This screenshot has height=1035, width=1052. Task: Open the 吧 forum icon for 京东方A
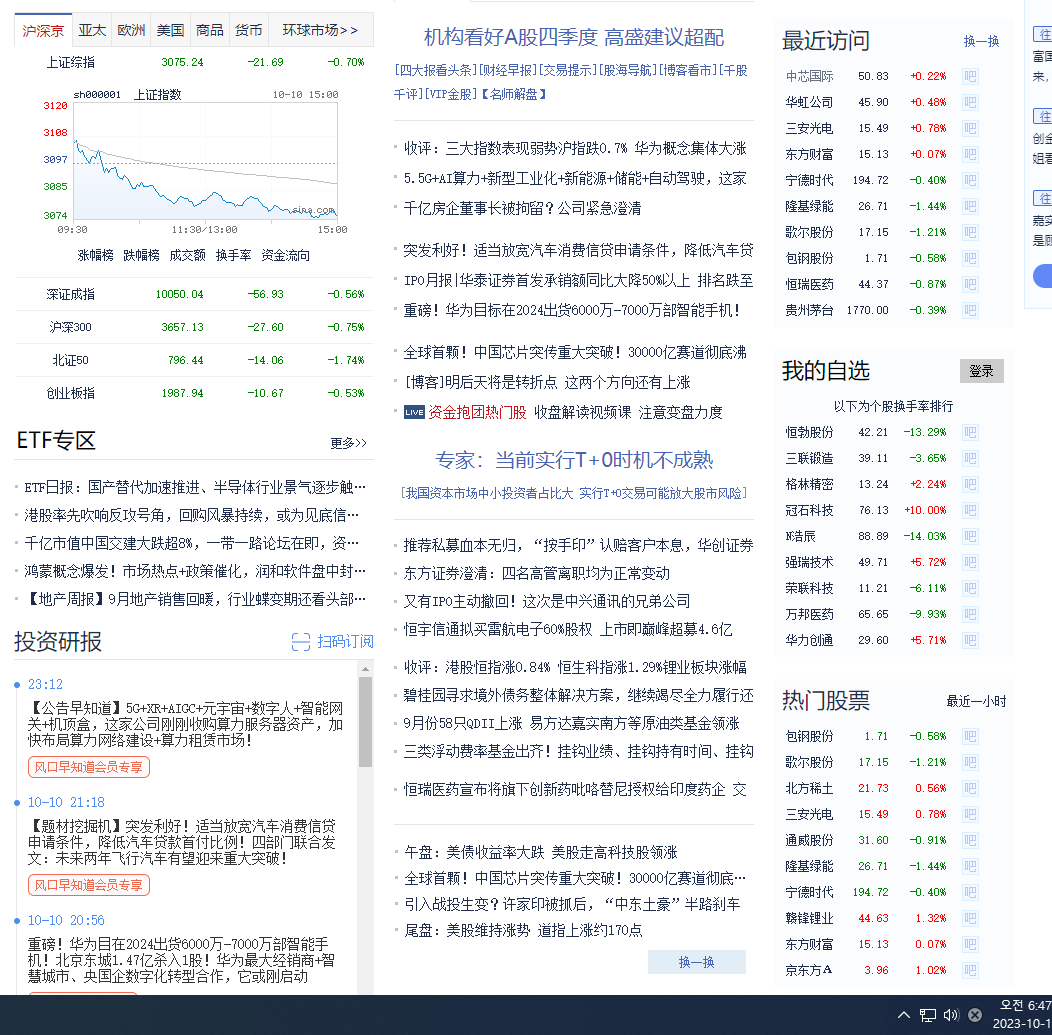point(969,971)
